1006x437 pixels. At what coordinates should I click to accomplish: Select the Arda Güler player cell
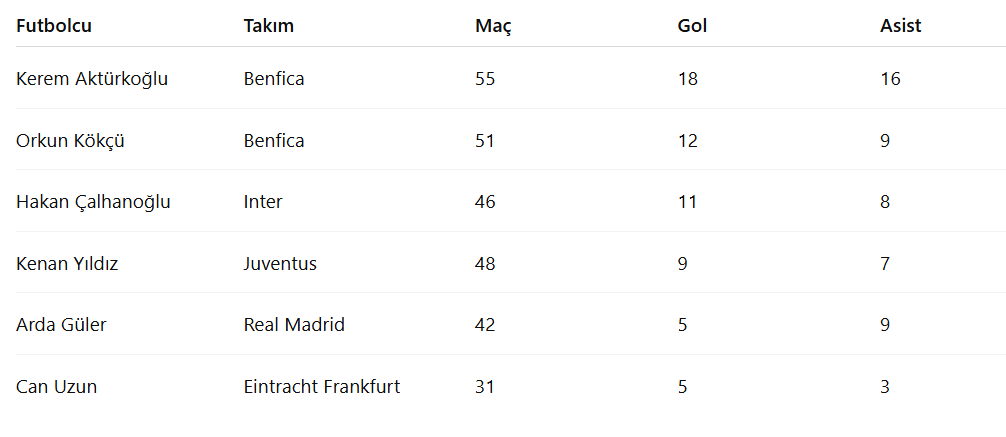click(61, 325)
